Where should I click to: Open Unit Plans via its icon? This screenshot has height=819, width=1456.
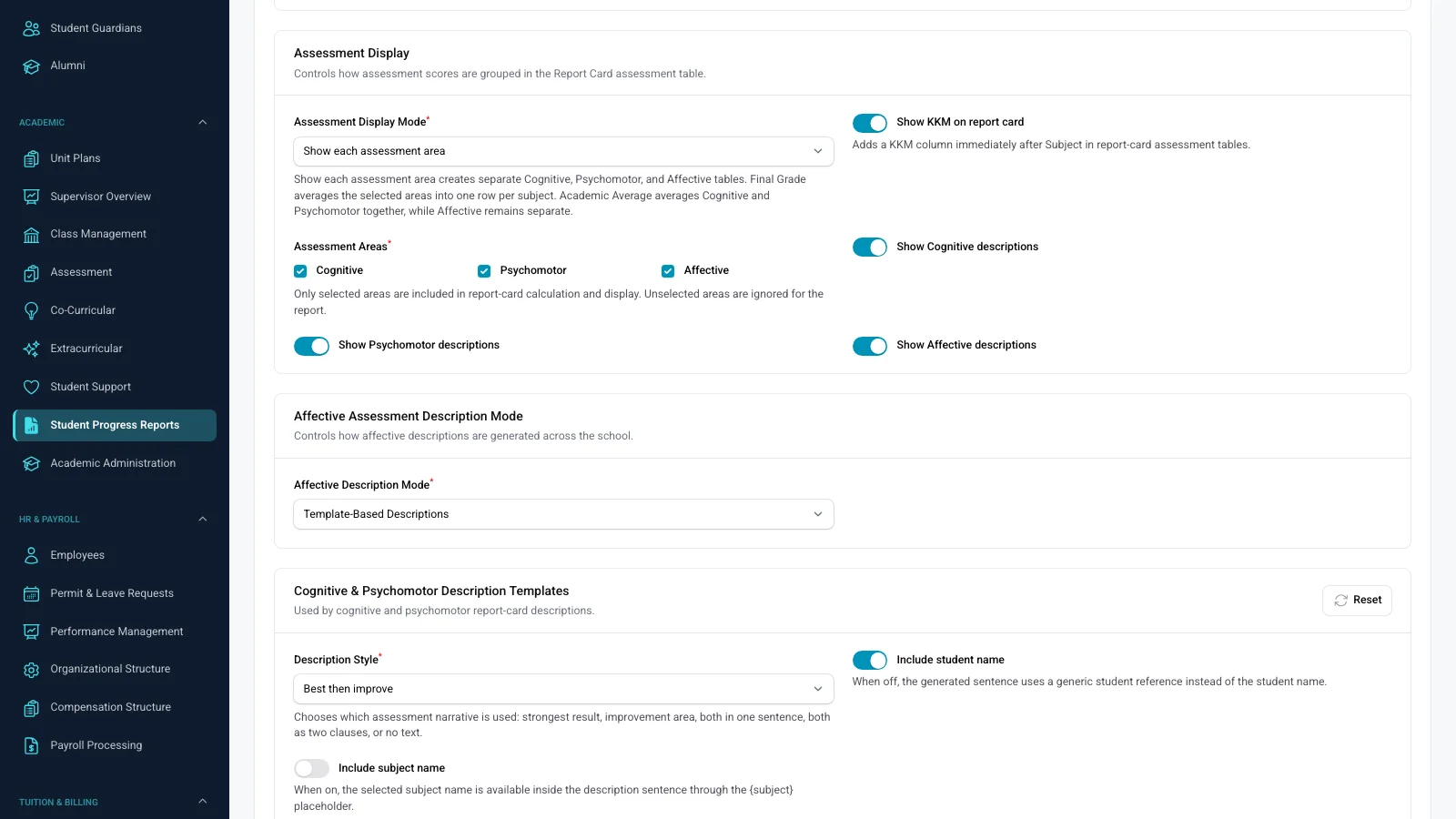click(31, 158)
